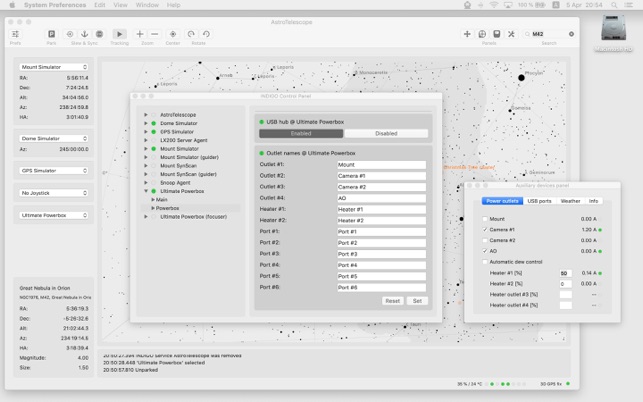Screen dimensions: 643x402
Task: Open the GPS Simulator device dropdown
Action: click(x=54, y=171)
